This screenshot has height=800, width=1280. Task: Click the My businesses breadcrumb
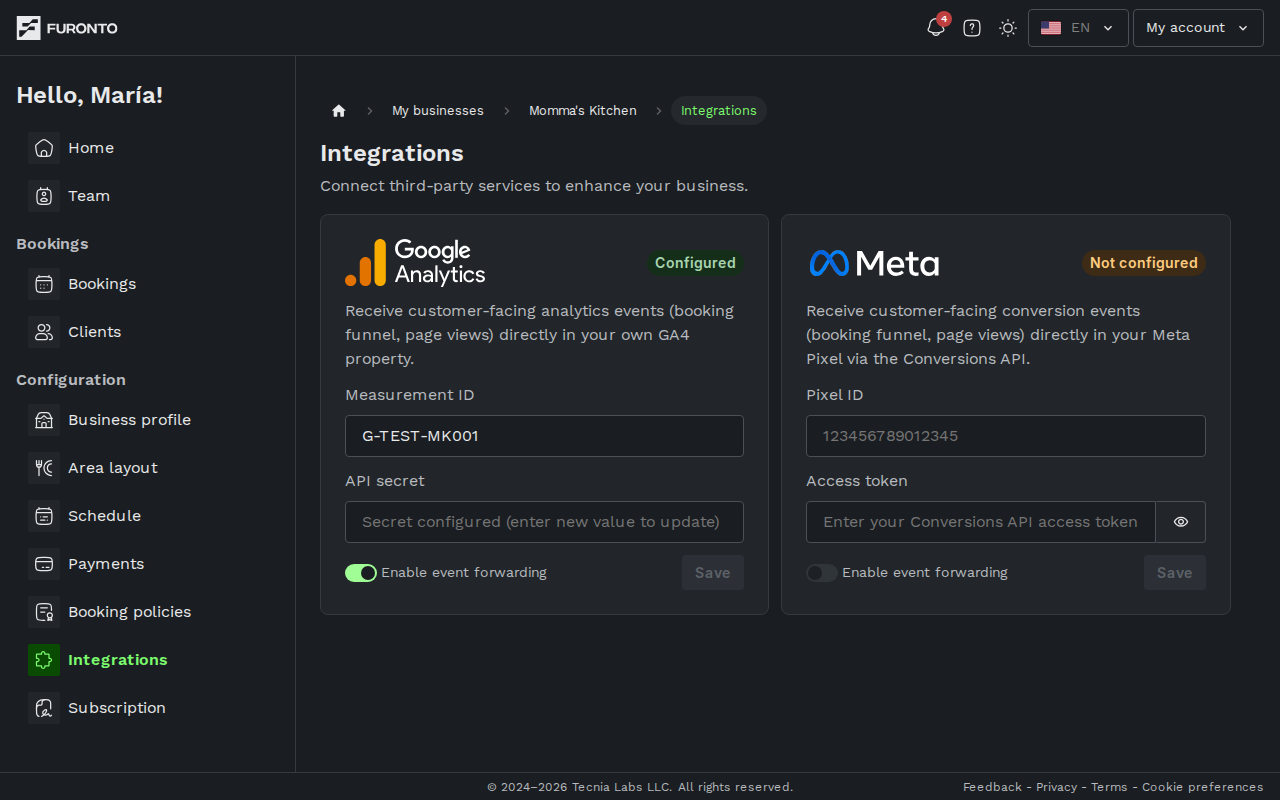pyautogui.click(x=438, y=111)
